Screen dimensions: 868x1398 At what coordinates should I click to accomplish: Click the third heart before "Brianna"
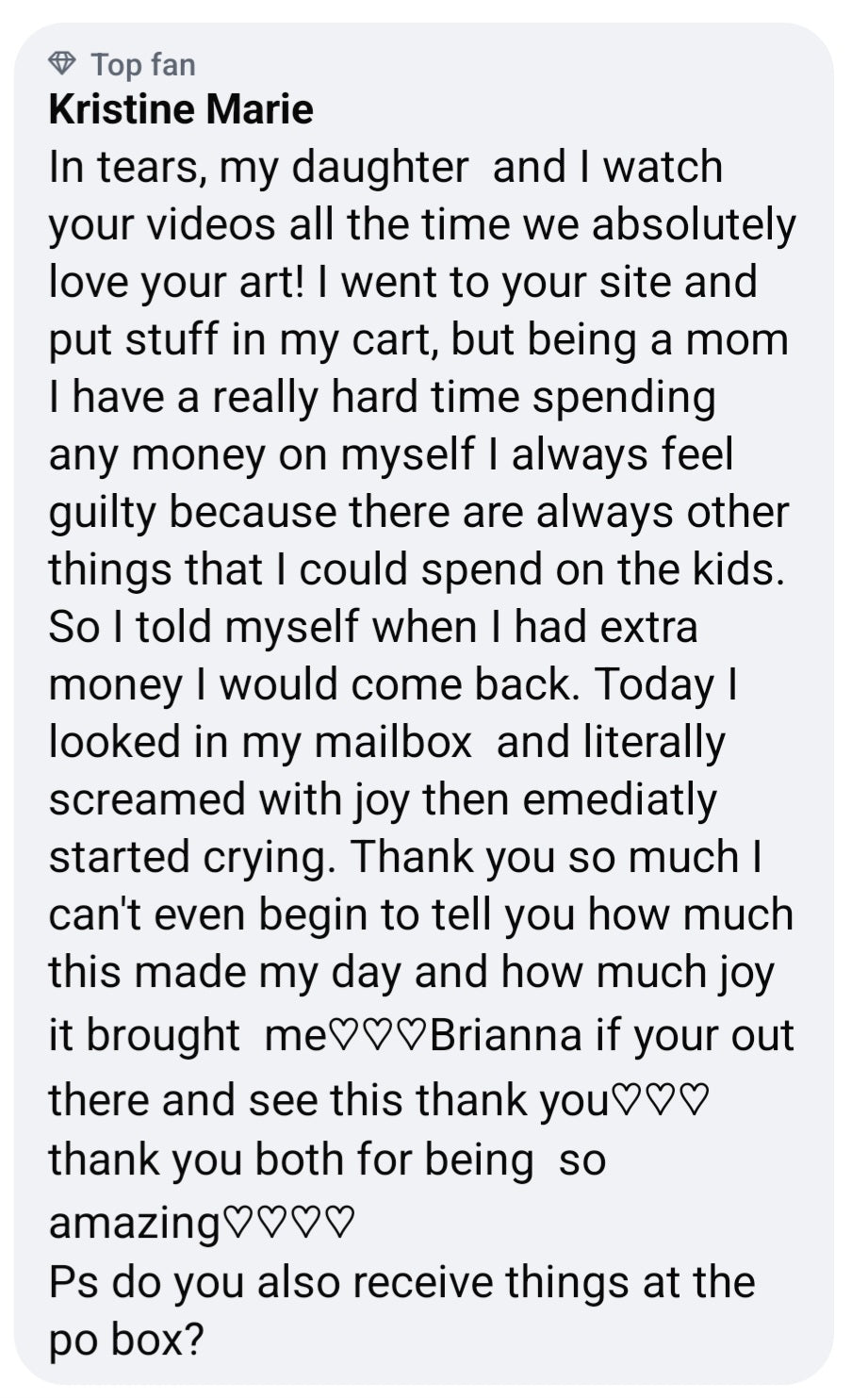[x=413, y=1036]
